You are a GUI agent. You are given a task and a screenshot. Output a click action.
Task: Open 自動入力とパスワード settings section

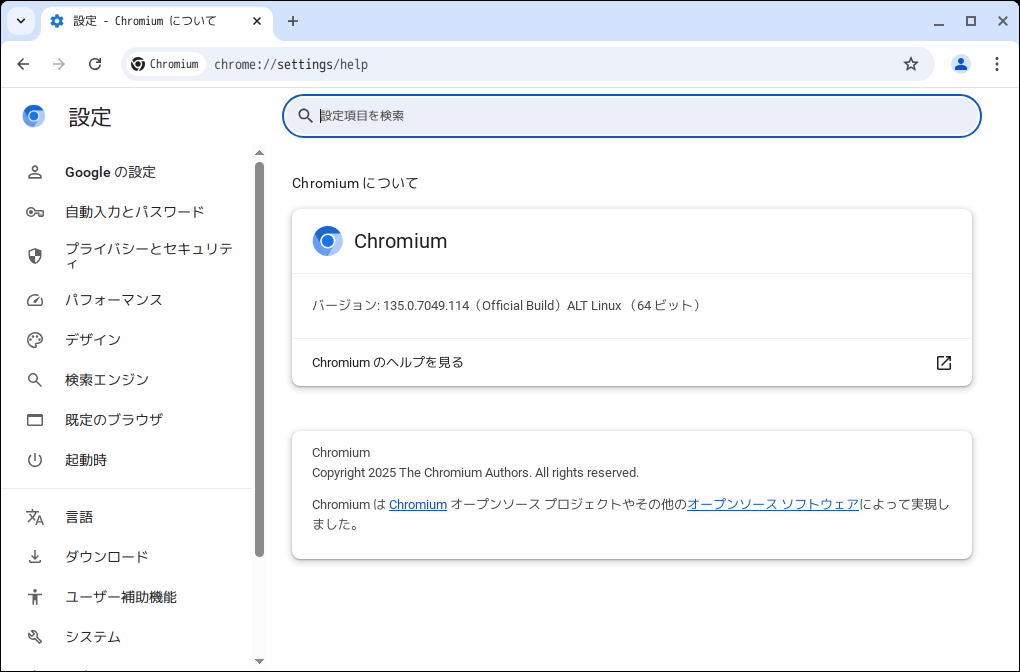pos(134,212)
